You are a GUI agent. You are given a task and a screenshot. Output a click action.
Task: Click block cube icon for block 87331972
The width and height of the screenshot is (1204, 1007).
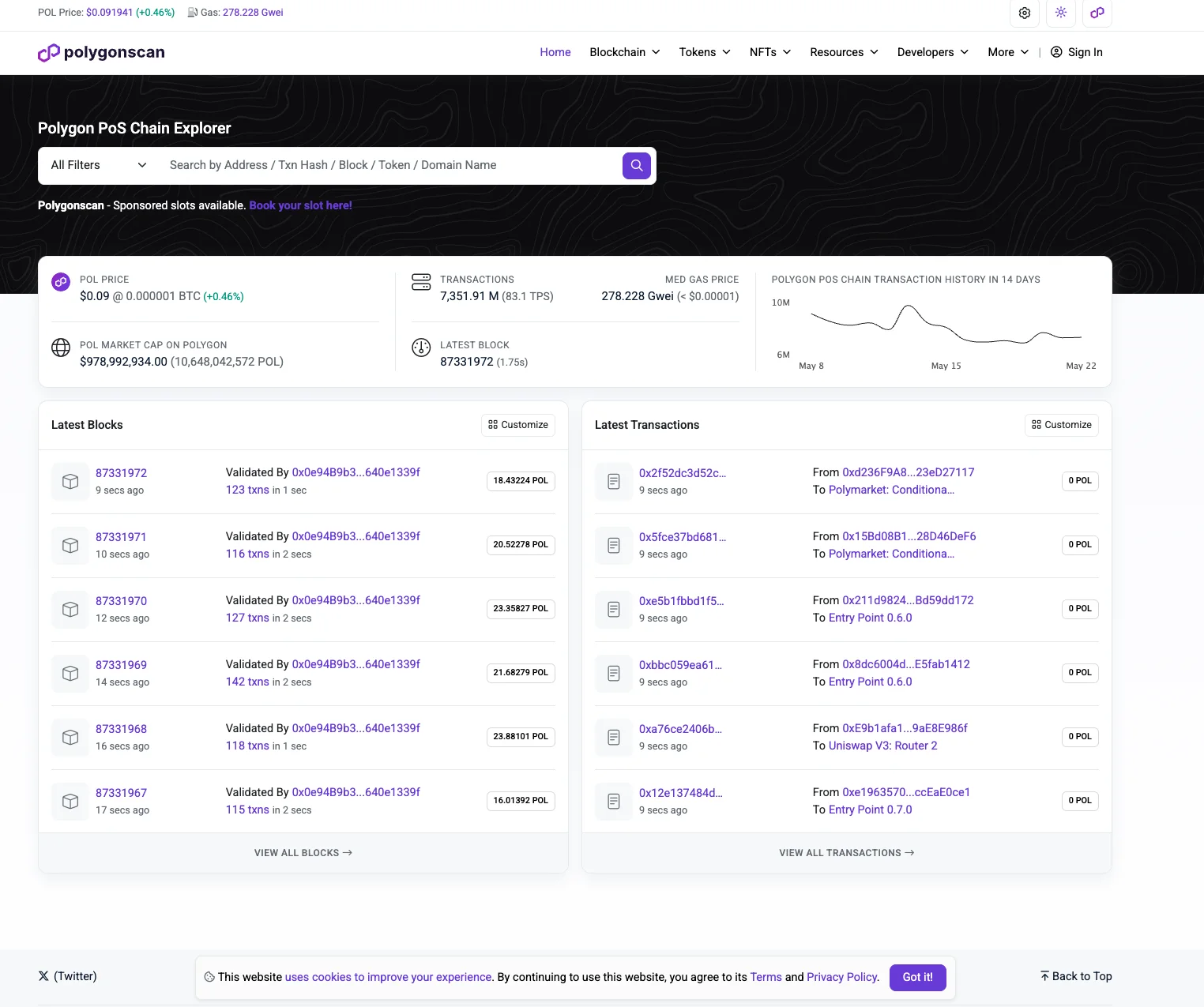[x=70, y=481]
